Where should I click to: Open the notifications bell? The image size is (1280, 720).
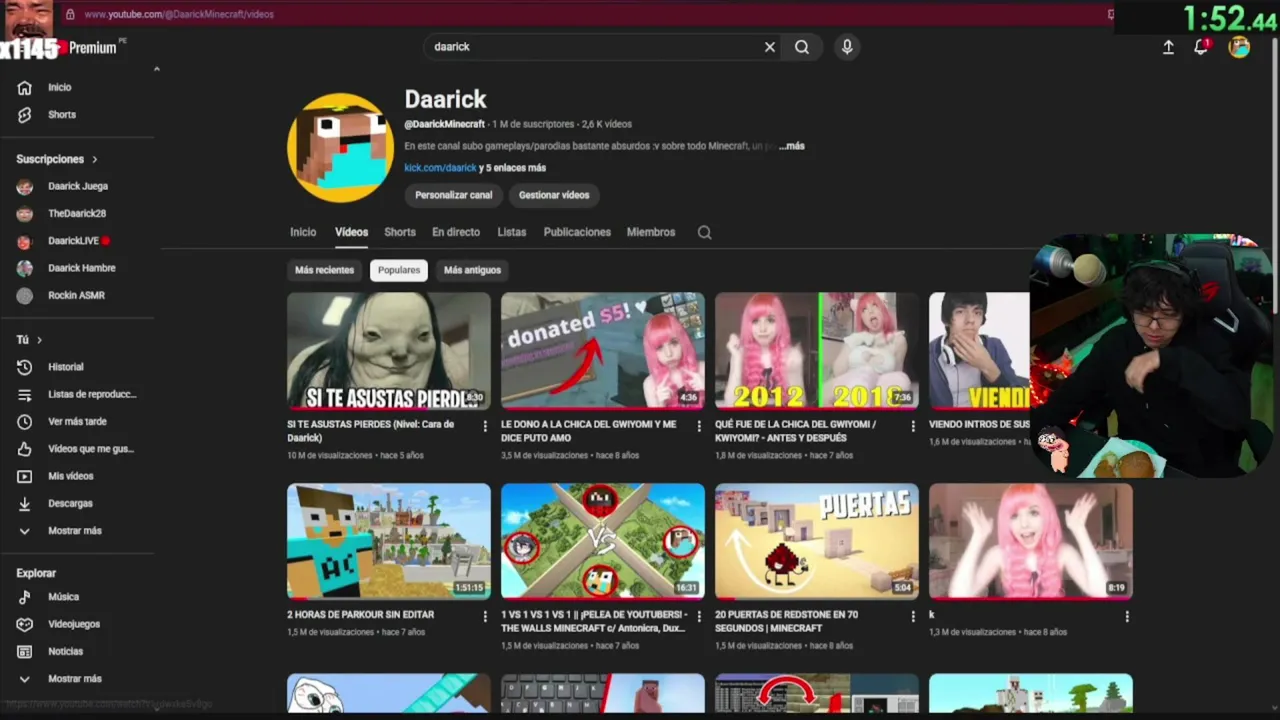click(1201, 47)
